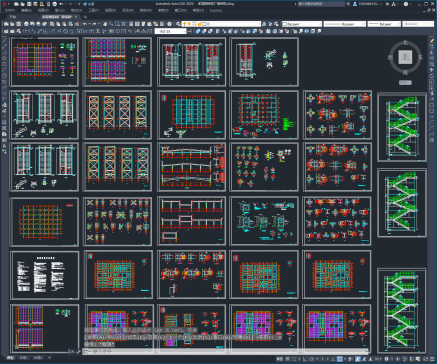Add a new layout with the '+' button
Screen dimensions: 437x364
coord(49,358)
